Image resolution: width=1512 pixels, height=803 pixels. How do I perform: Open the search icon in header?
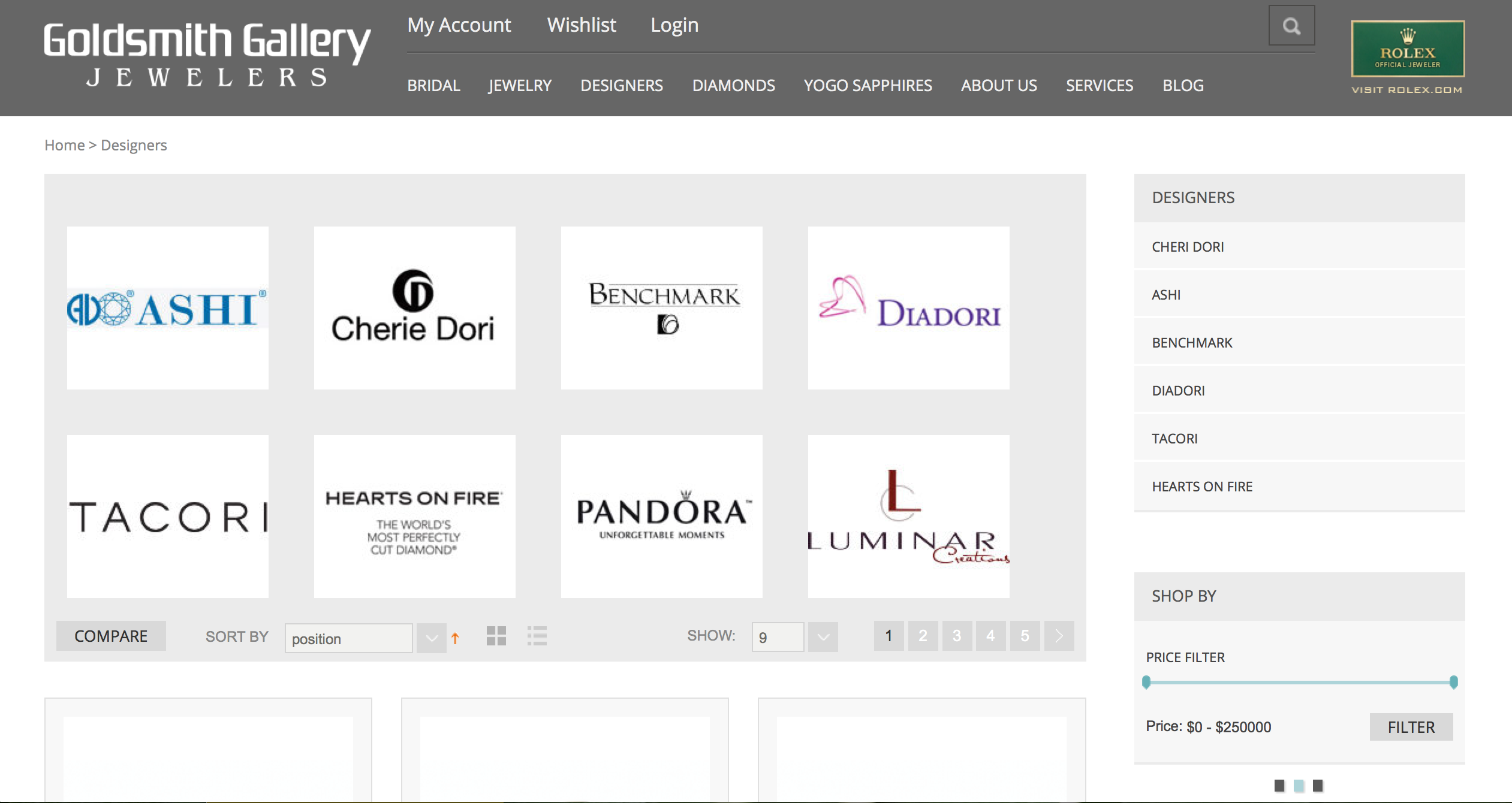(1291, 25)
